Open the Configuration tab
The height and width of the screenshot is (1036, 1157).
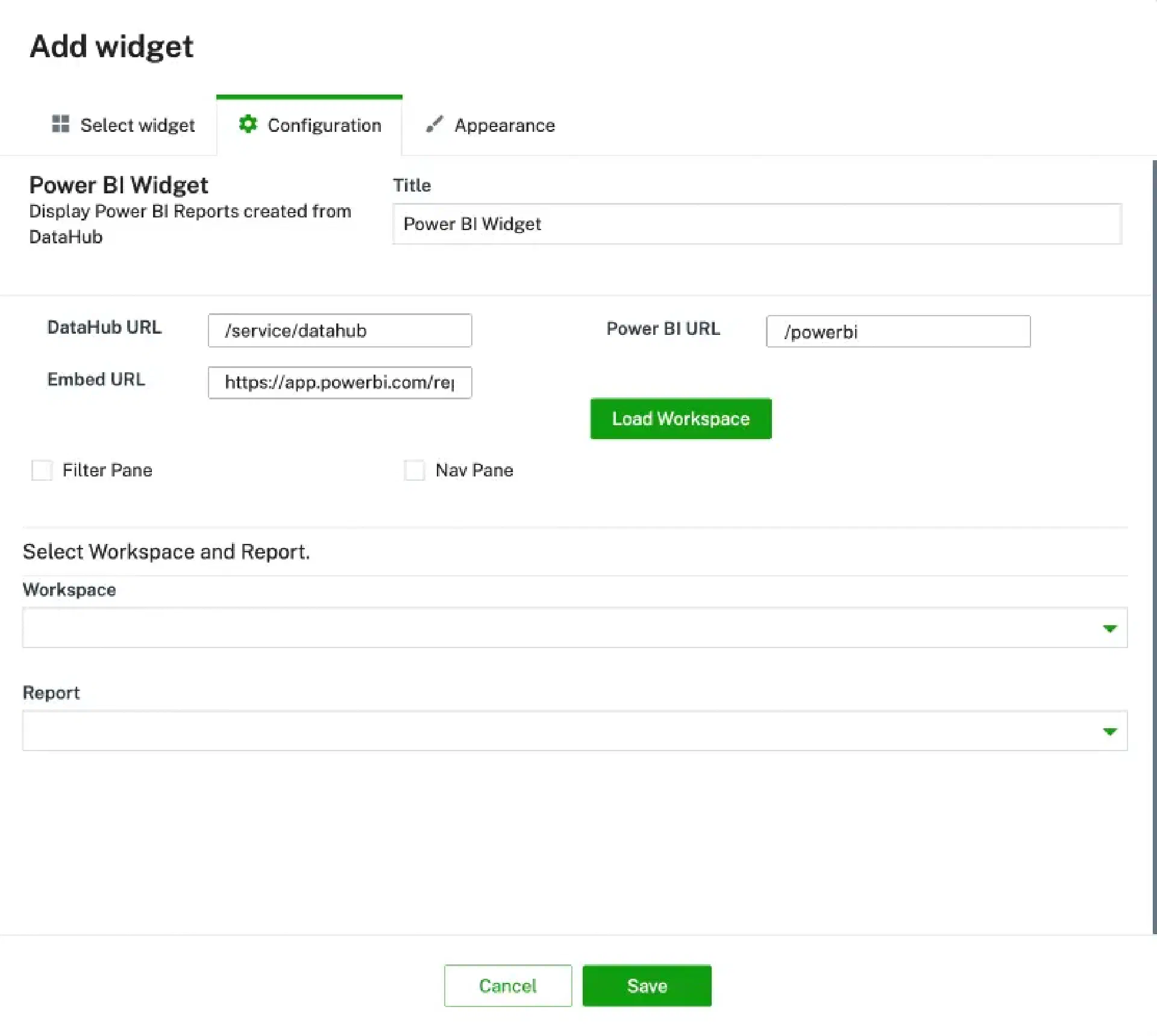324,125
